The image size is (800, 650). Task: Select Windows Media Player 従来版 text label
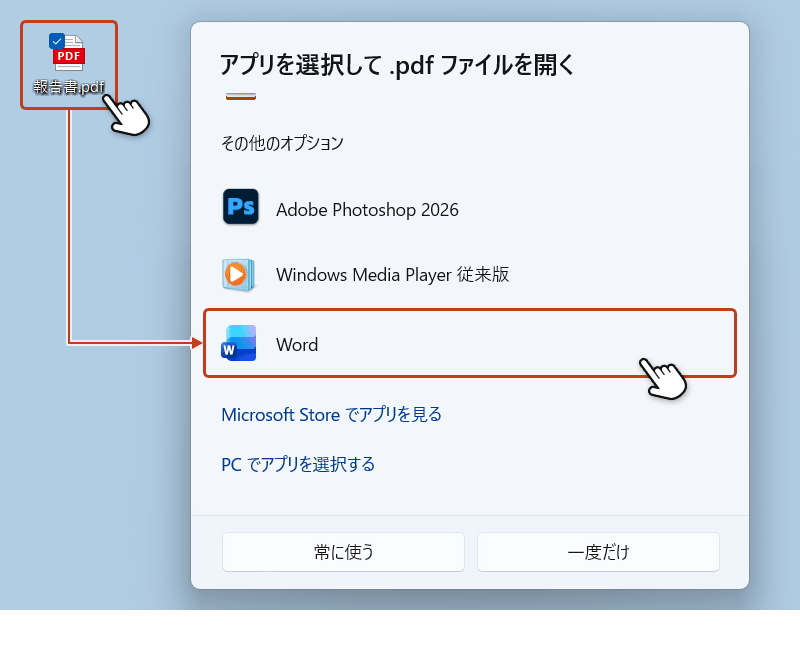tap(392, 274)
